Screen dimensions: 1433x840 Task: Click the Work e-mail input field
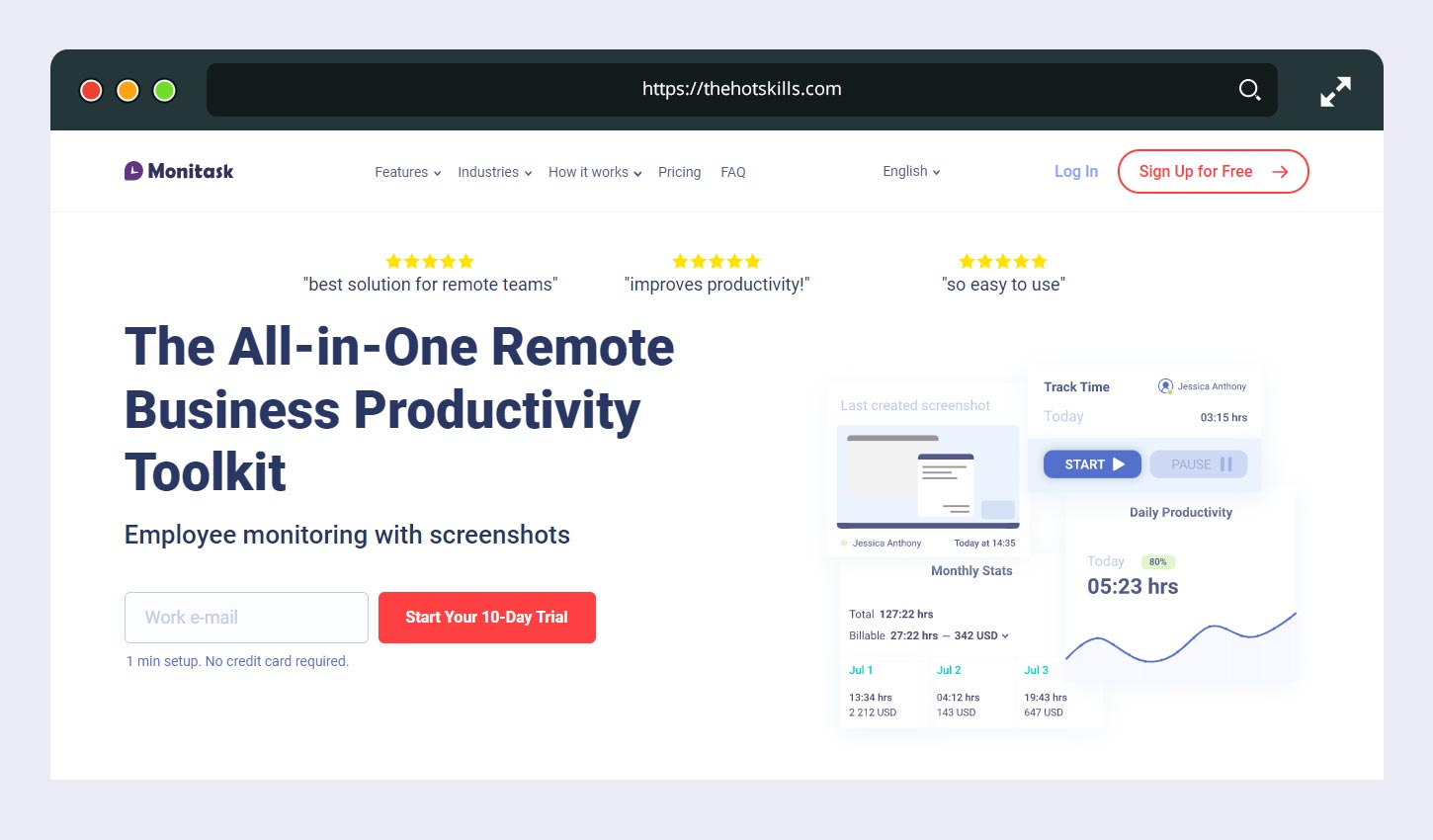tap(245, 617)
